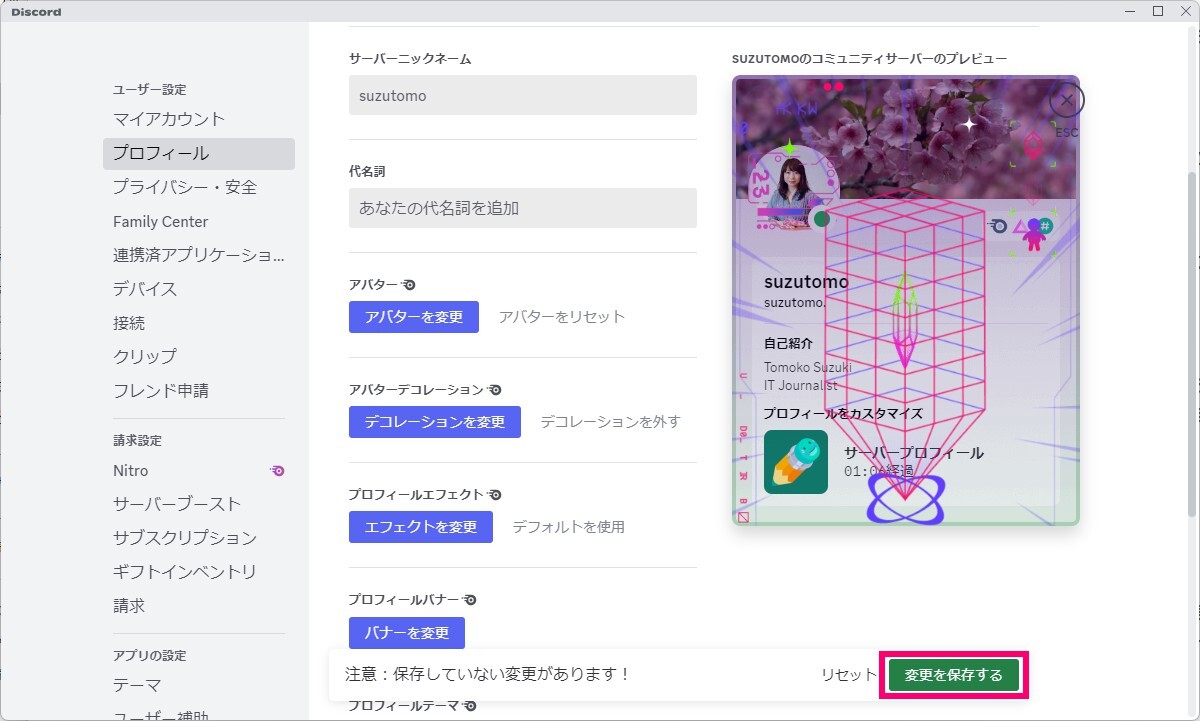1200x721 pixels.
Task: Click the アバターを変更 button
Action: pyautogui.click(x=414, y=317)
